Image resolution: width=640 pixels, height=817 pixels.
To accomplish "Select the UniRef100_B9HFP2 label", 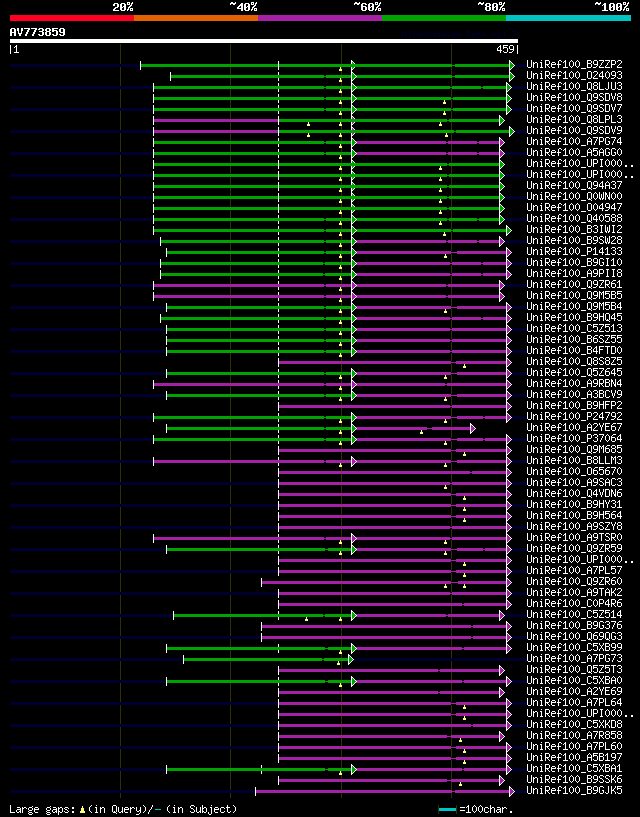I will tap(574, 405).
